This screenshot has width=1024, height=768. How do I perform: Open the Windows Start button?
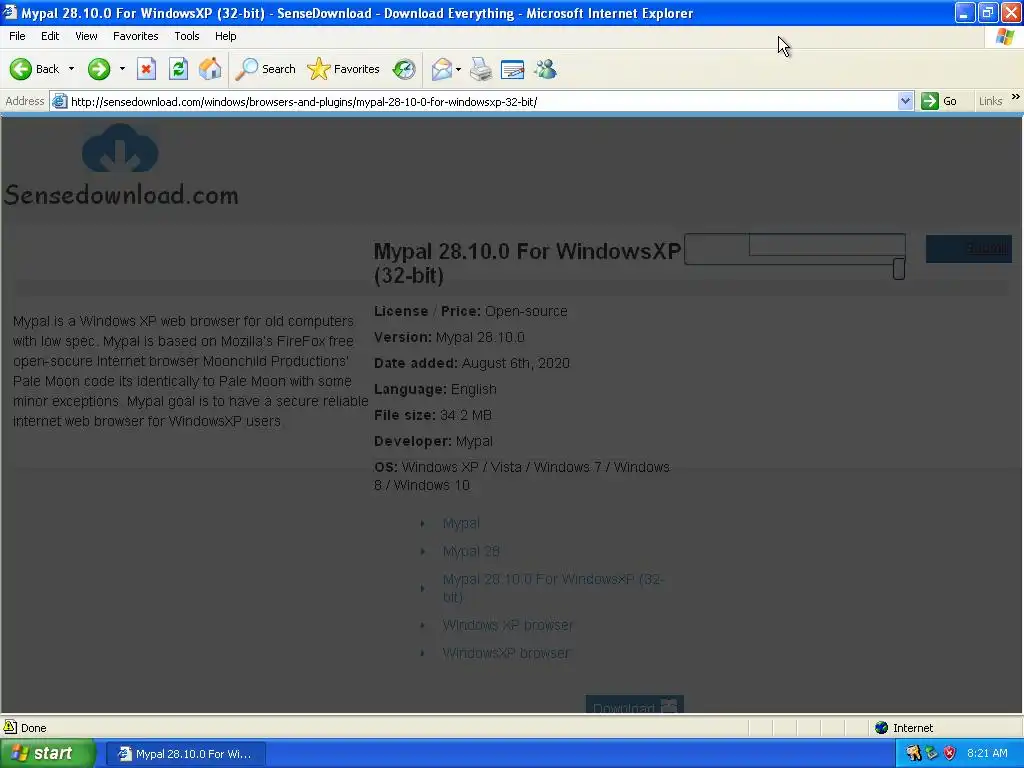[x=47, y=754]
